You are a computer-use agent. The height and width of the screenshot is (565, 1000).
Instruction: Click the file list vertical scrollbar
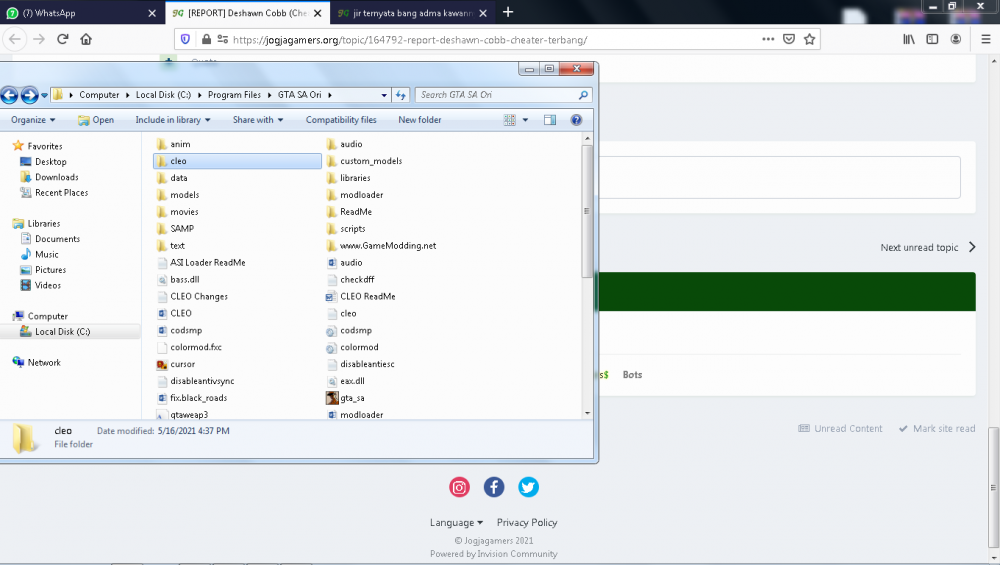[587, 212]
